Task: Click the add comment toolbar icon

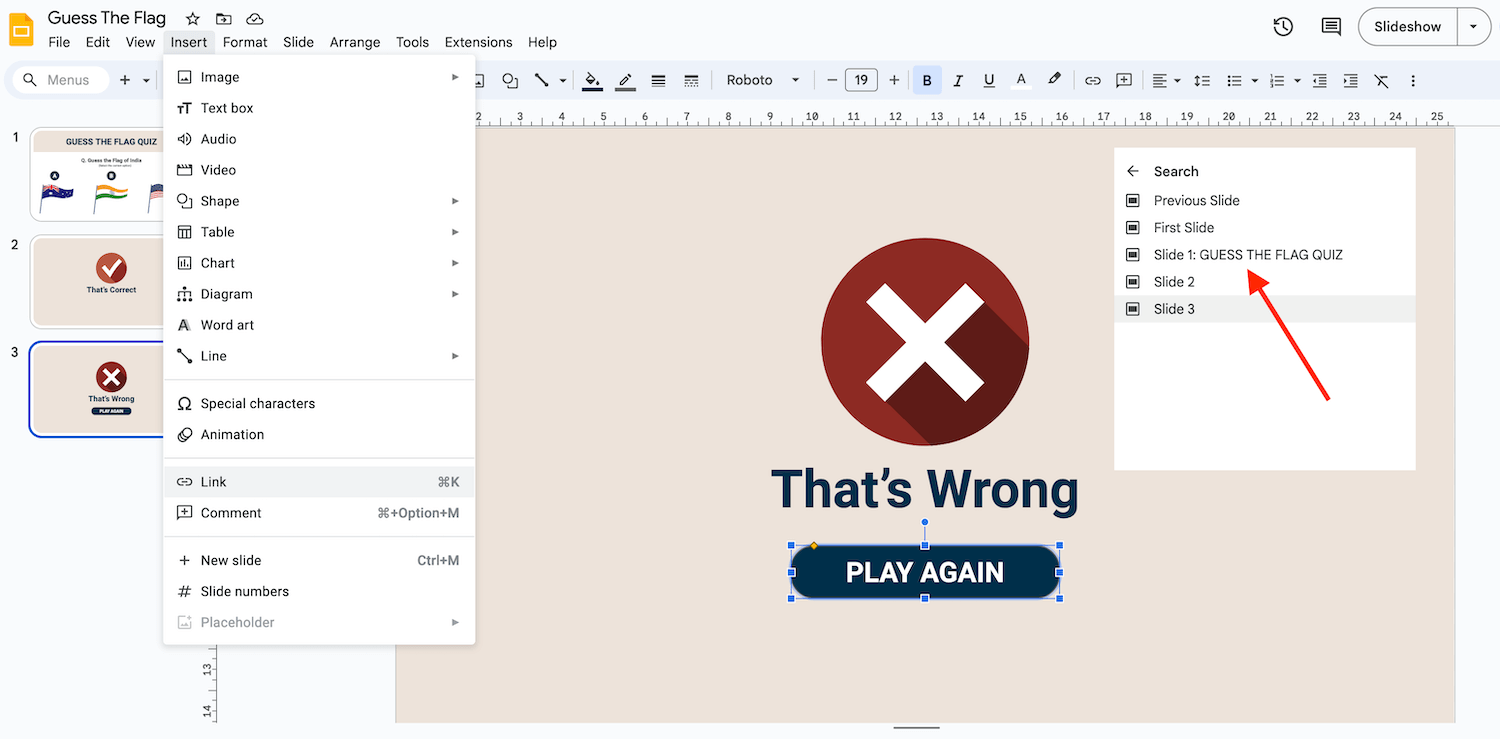Action: point(1124,80)
